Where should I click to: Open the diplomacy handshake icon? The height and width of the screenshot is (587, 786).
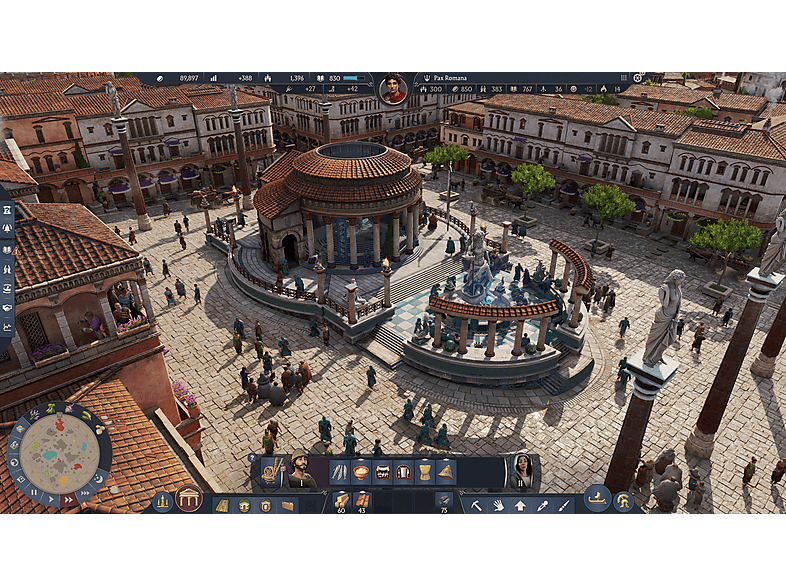coord(7,308)
